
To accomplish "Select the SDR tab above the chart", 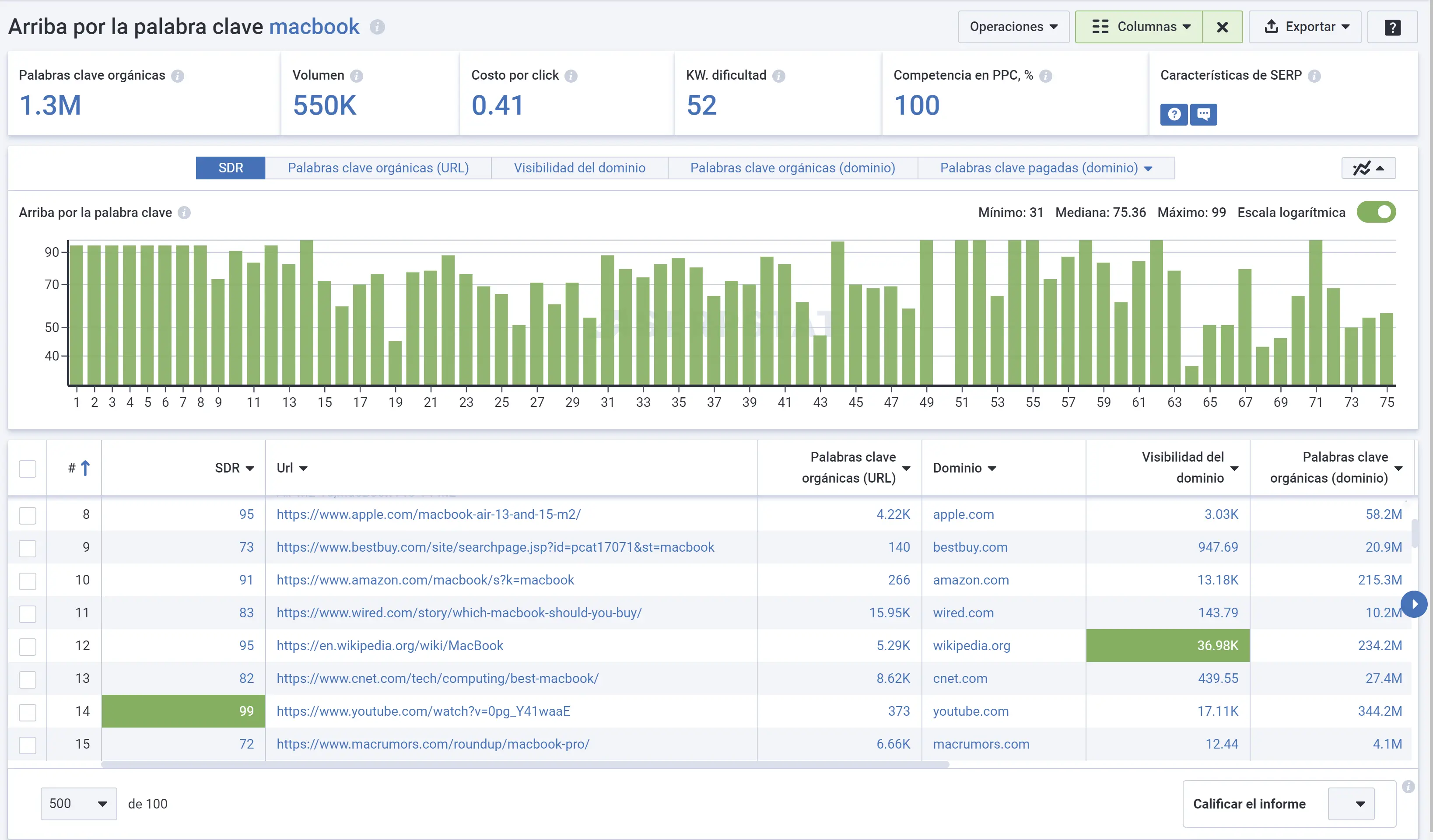I will pyautogui.click(x=230, y=168).
